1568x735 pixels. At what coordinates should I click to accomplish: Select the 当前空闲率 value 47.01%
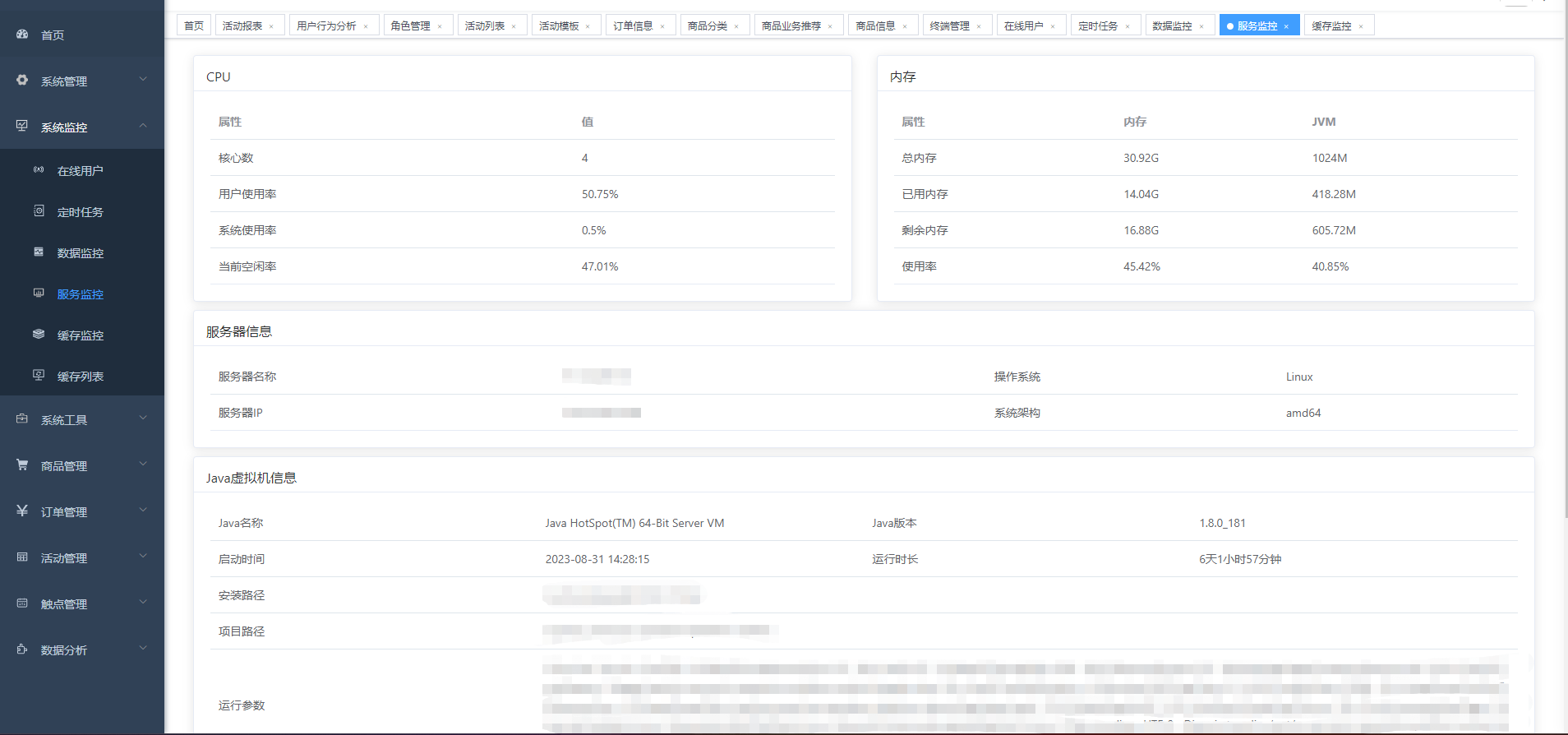click(600, 266)
